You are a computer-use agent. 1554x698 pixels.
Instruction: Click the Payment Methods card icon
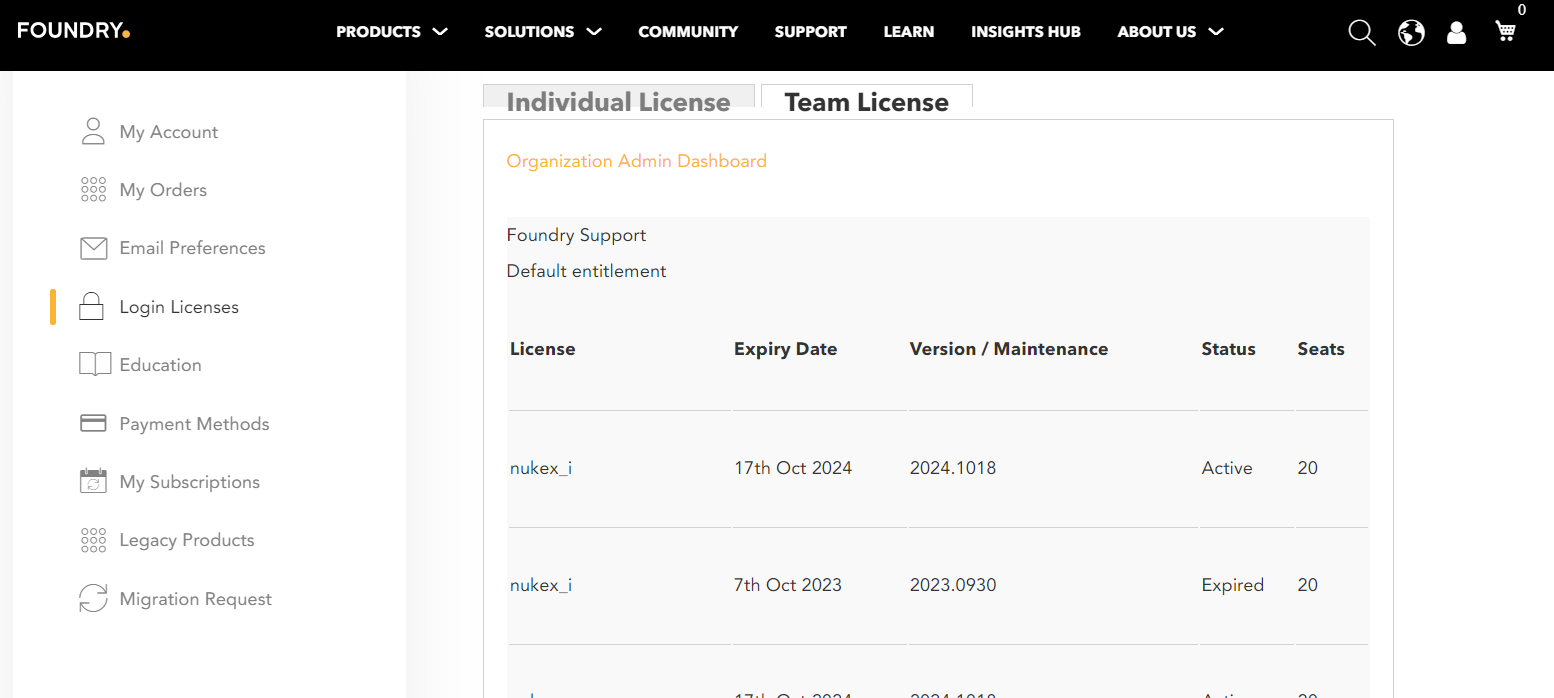(x=93, y=423)
